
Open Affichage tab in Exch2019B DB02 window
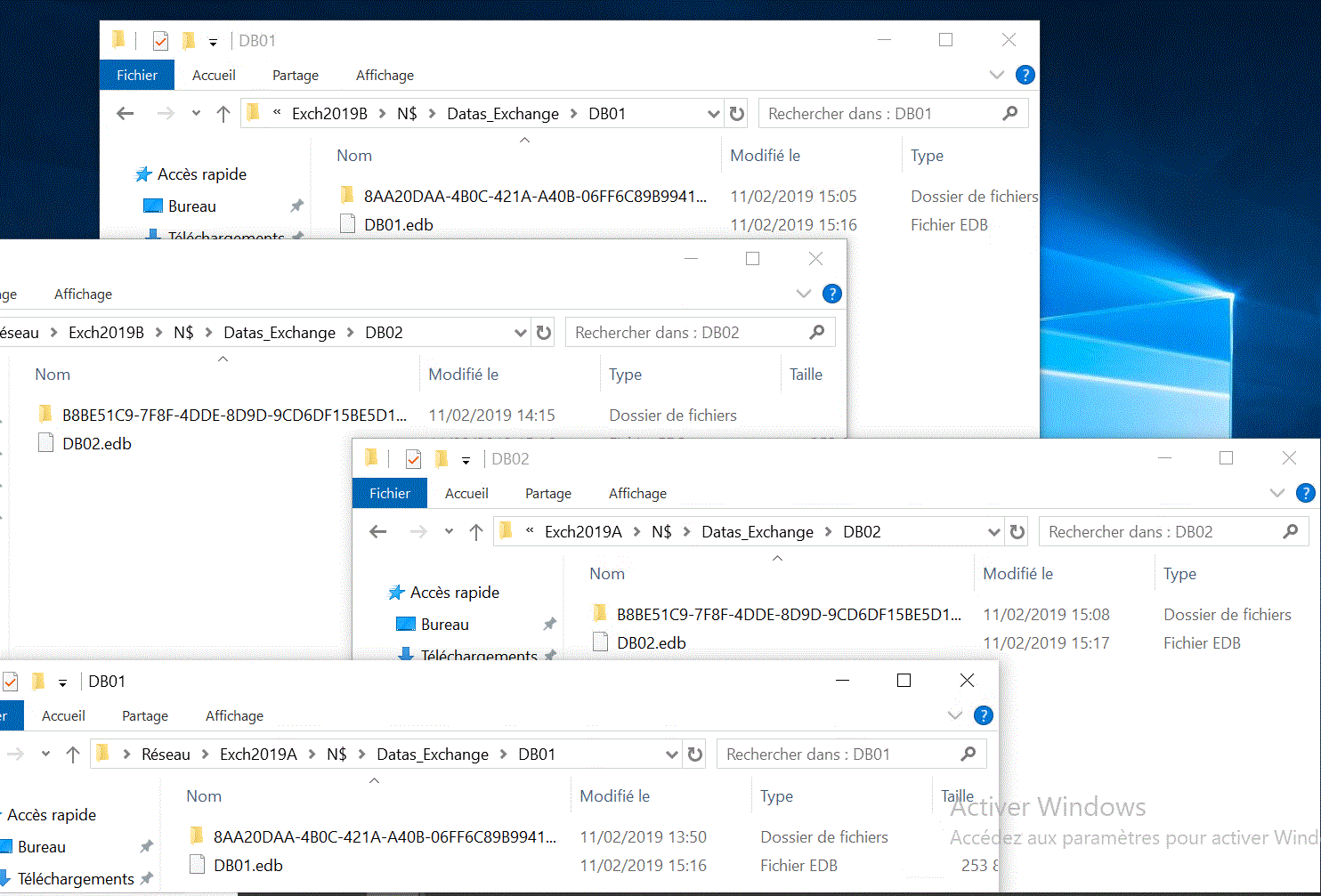coord(83,295)
